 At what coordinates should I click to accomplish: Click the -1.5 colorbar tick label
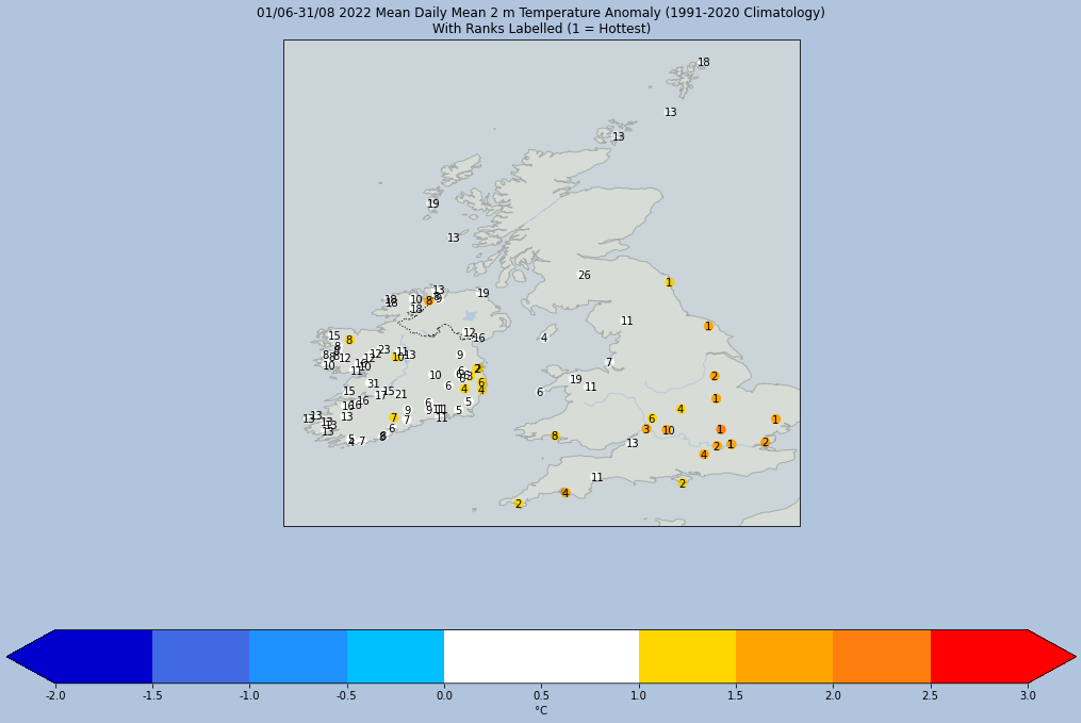pos(152,695)
